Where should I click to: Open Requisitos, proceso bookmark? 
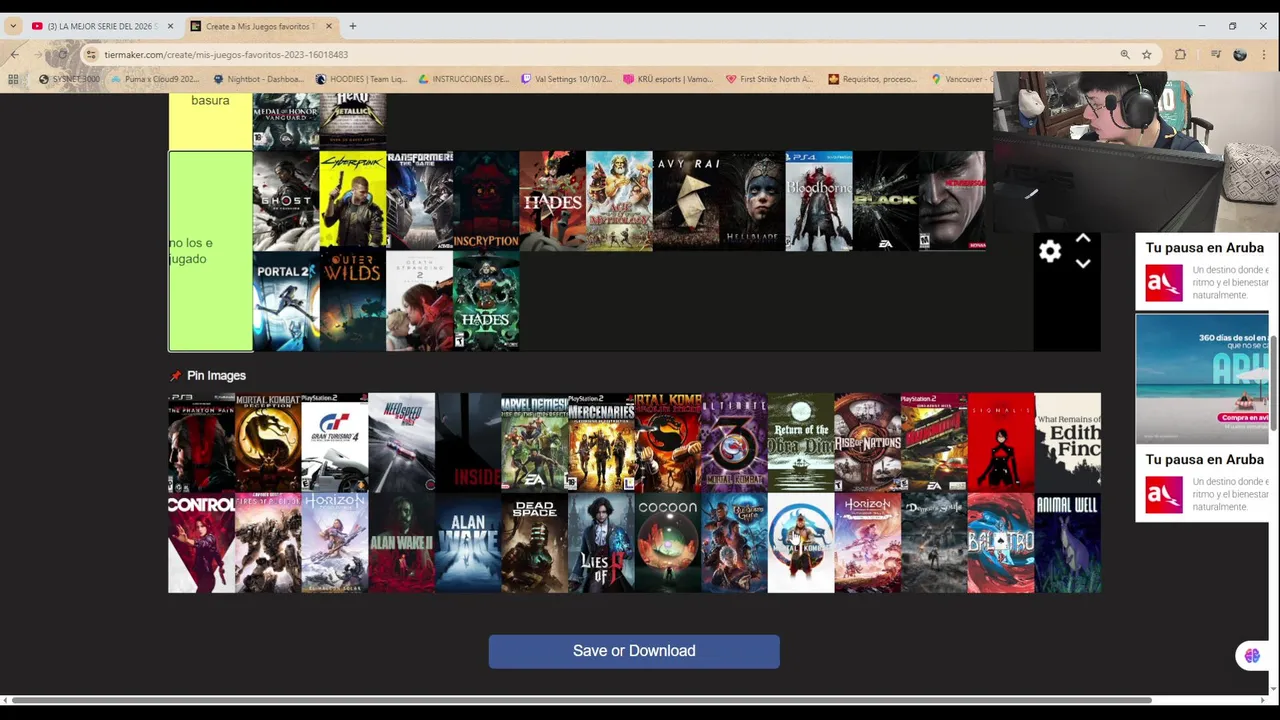872,79
